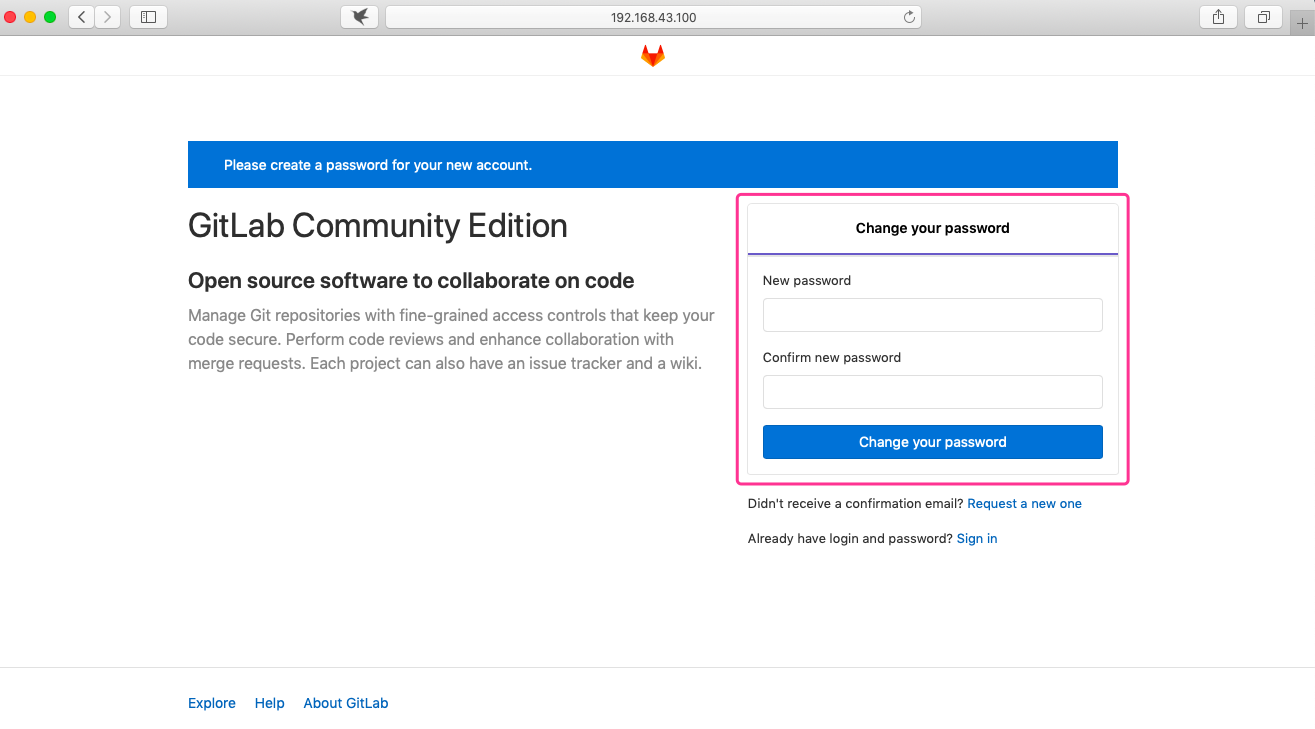Focus the Confirm new password field
The image size is (1315, 729).
tap(931, 391)
